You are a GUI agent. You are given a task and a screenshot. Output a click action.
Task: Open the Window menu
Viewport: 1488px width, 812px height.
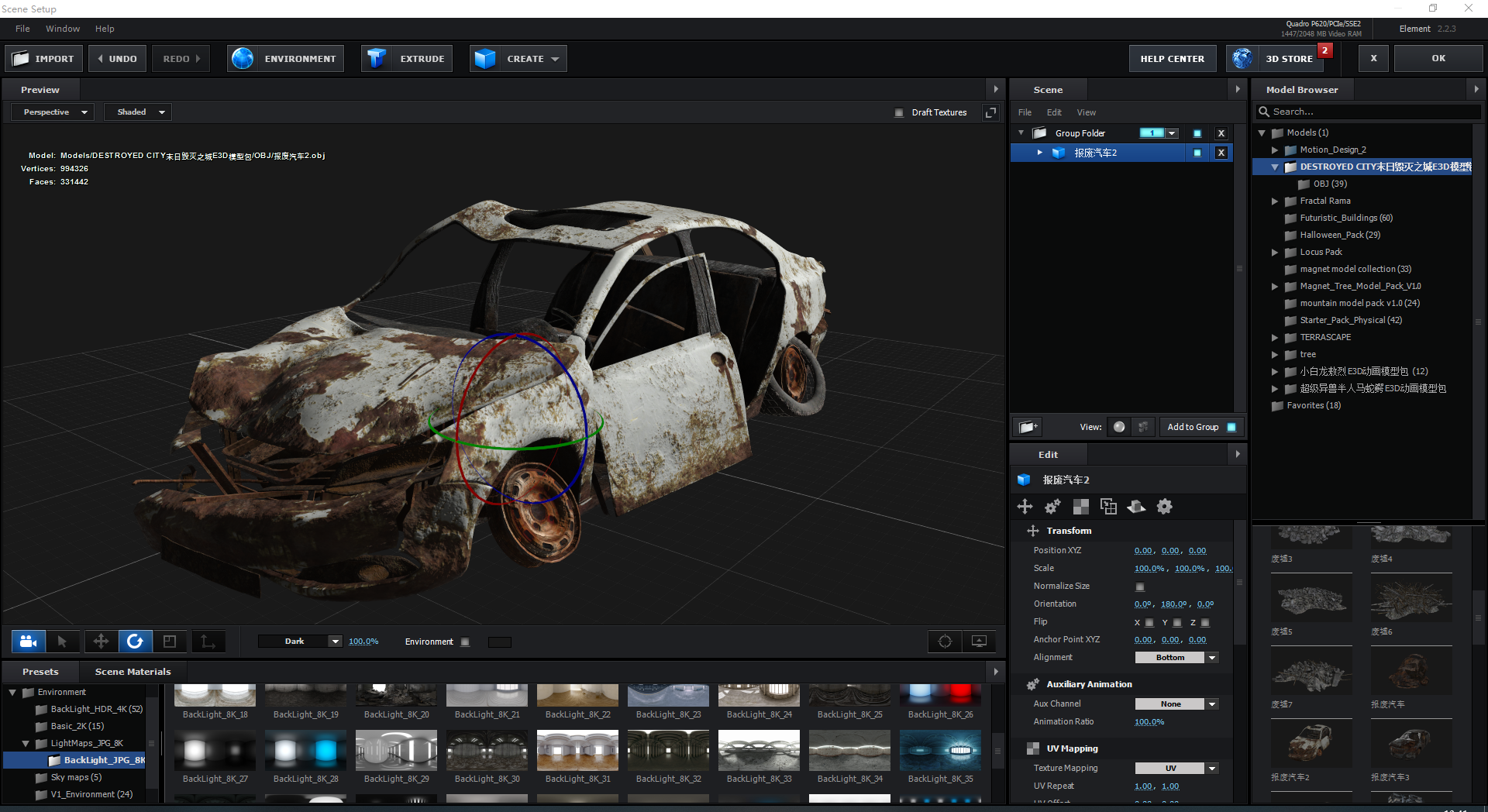pyautogui.click(x=62, y=29)
